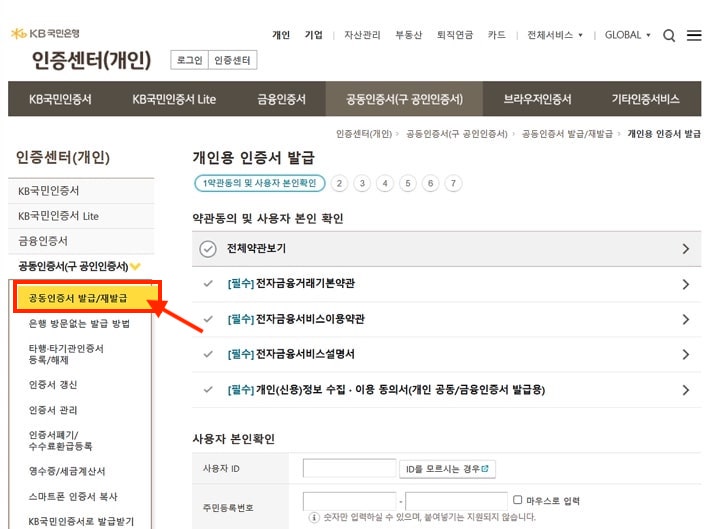Open the 전체서비스 dropdown
Screen dimensions: 720x529
555,35
